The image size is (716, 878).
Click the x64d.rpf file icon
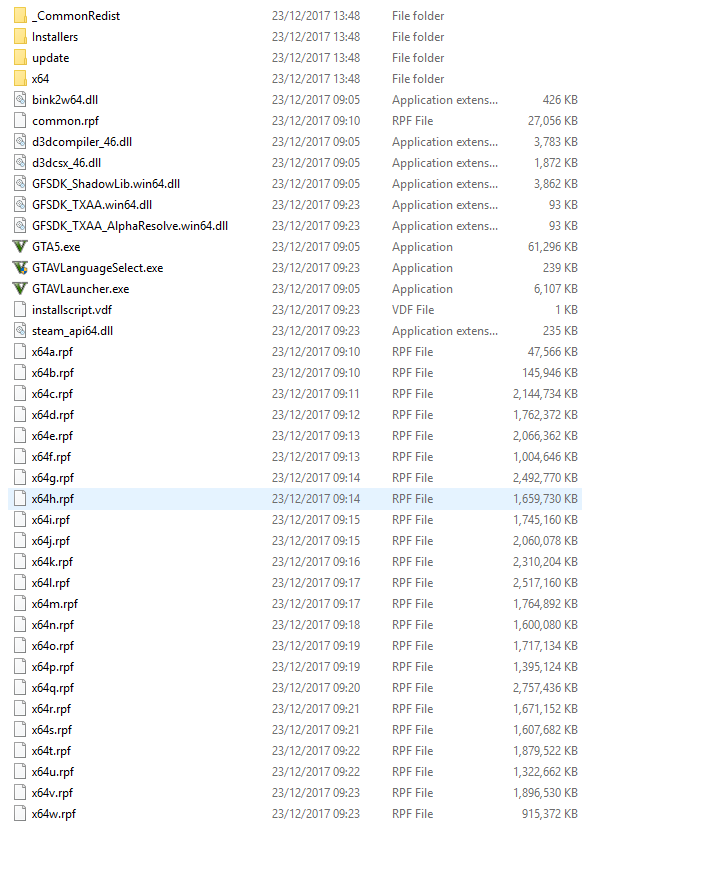(20, 415)
